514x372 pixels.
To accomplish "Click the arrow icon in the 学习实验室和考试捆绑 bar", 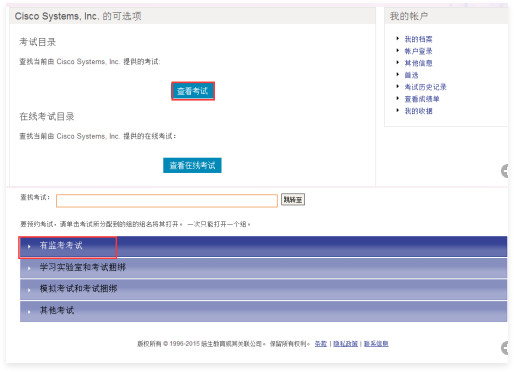I will point(29,268).
